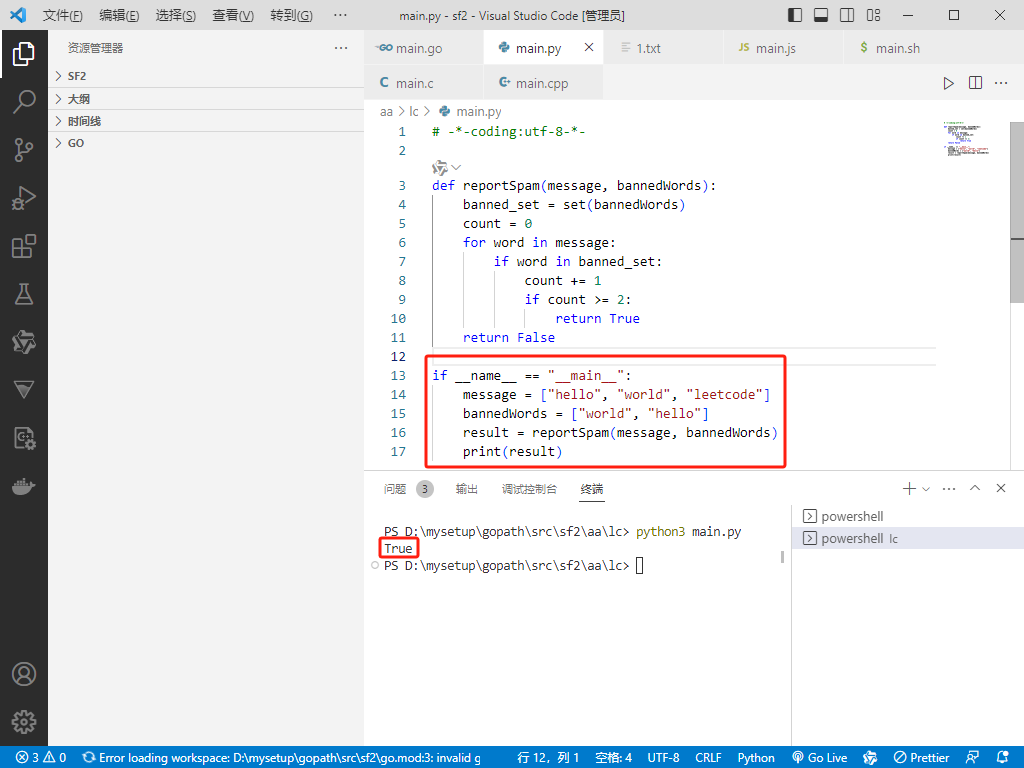Click Prettier in the status bar
This screenshot has height=768, width=1024.
[x=921, y=758]
